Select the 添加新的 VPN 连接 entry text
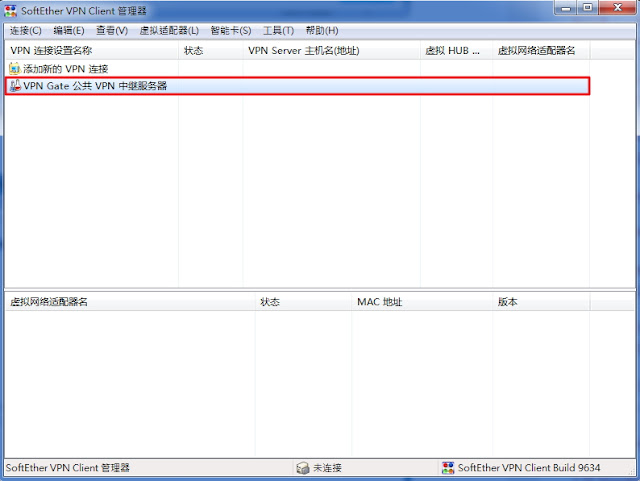 [x=66, y=69]
